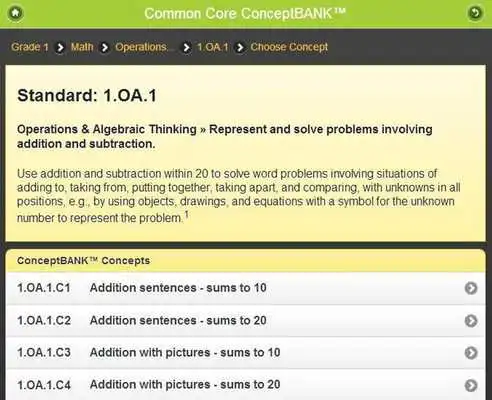The width and height of the screenshot is (492, 400).
Task: Open concept Addition sentences - sums to 10
Action: [246, 288]
